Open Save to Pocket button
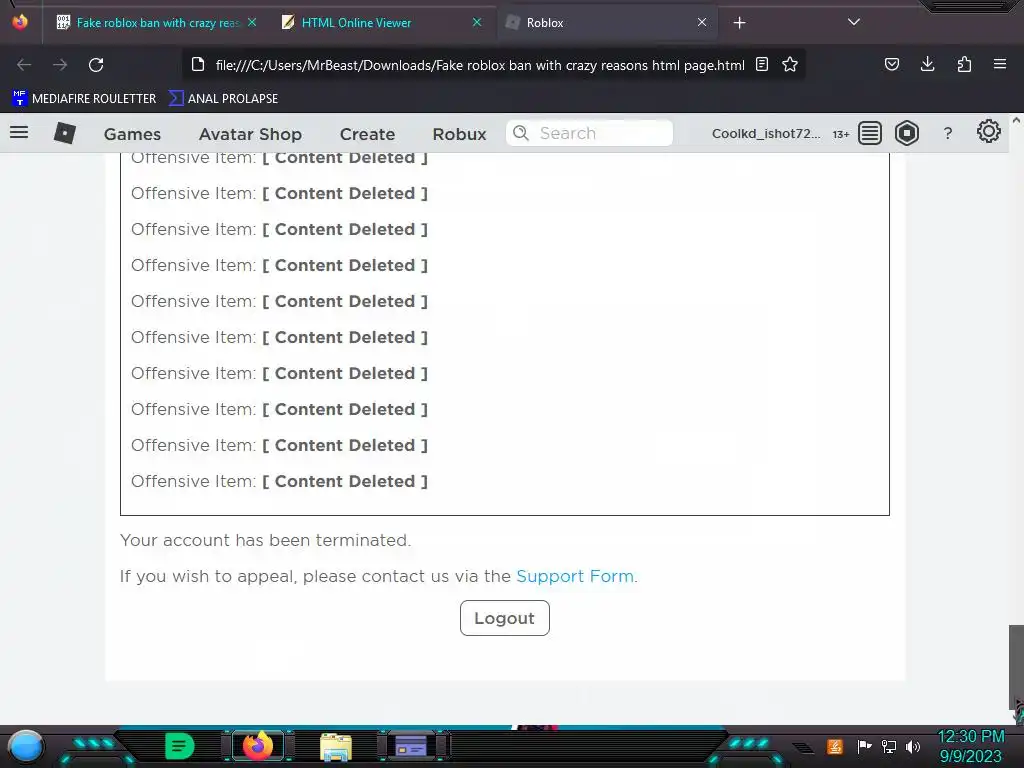 click(x=891, y=65)
